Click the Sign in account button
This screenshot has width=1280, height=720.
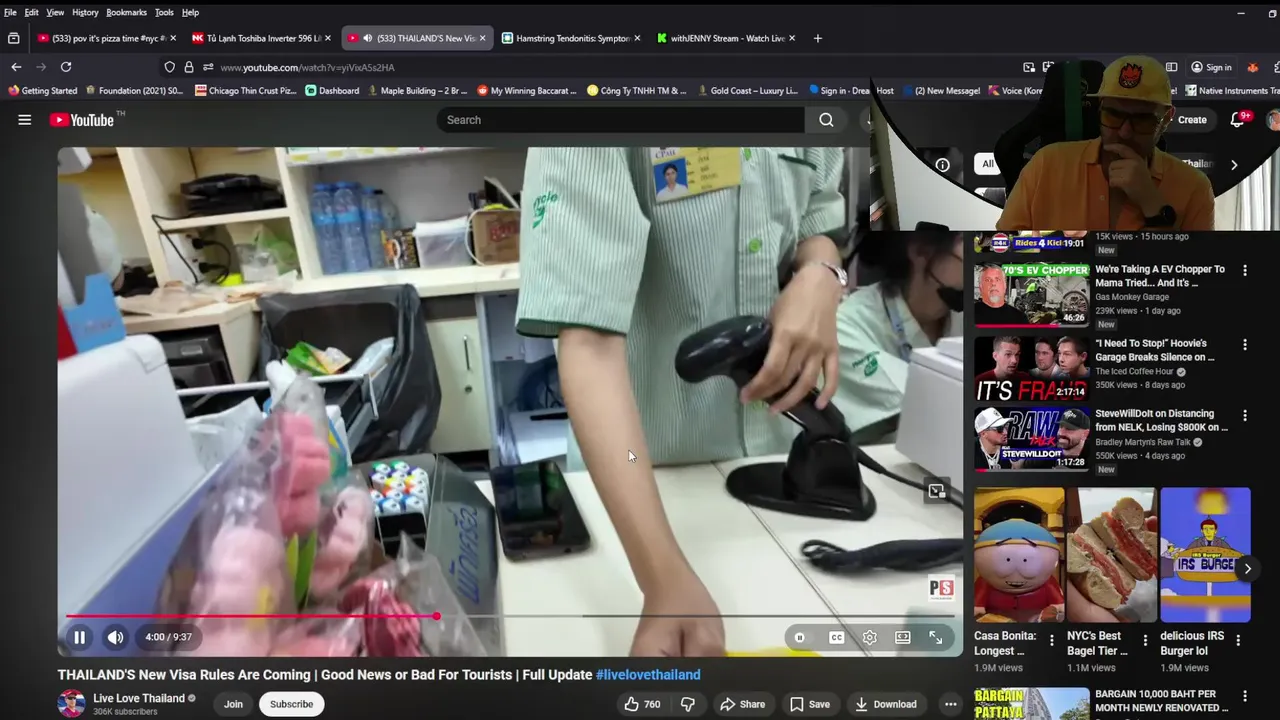(x=1211, y=67)
